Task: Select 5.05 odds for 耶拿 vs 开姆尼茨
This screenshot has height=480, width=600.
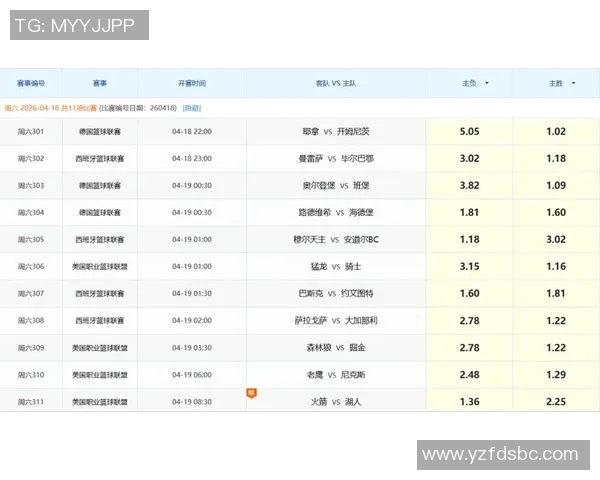Action: click(470, 131)
